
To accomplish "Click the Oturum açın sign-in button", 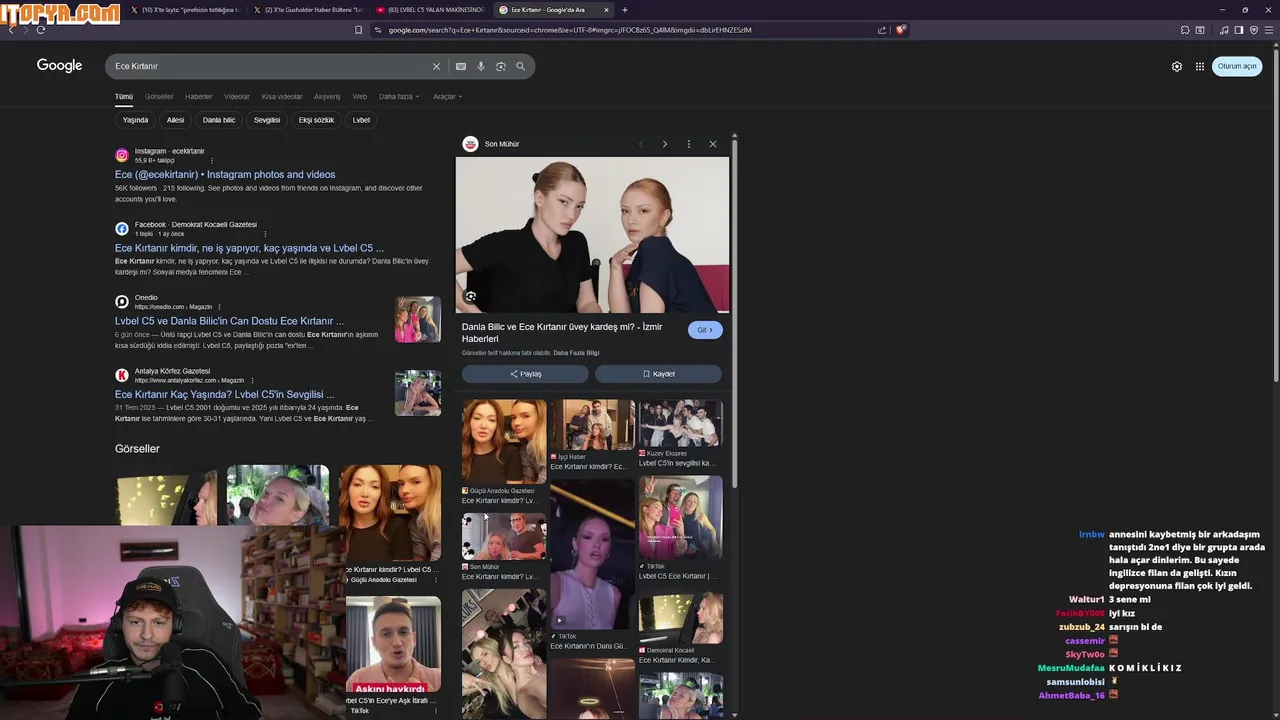I will [x=1237, y=66].
